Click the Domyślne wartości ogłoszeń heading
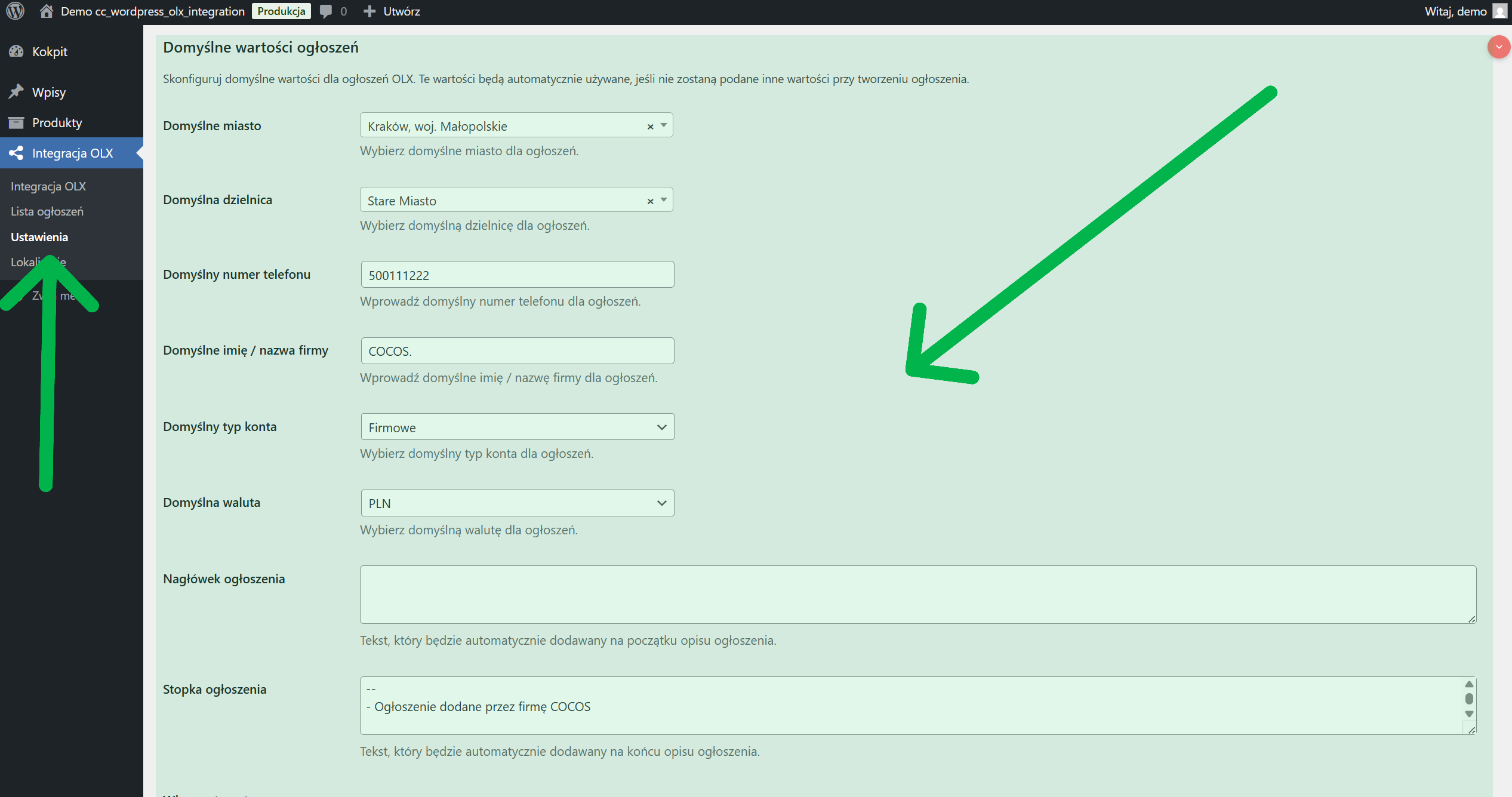1512x797 pixels. [x=261, y=48]
